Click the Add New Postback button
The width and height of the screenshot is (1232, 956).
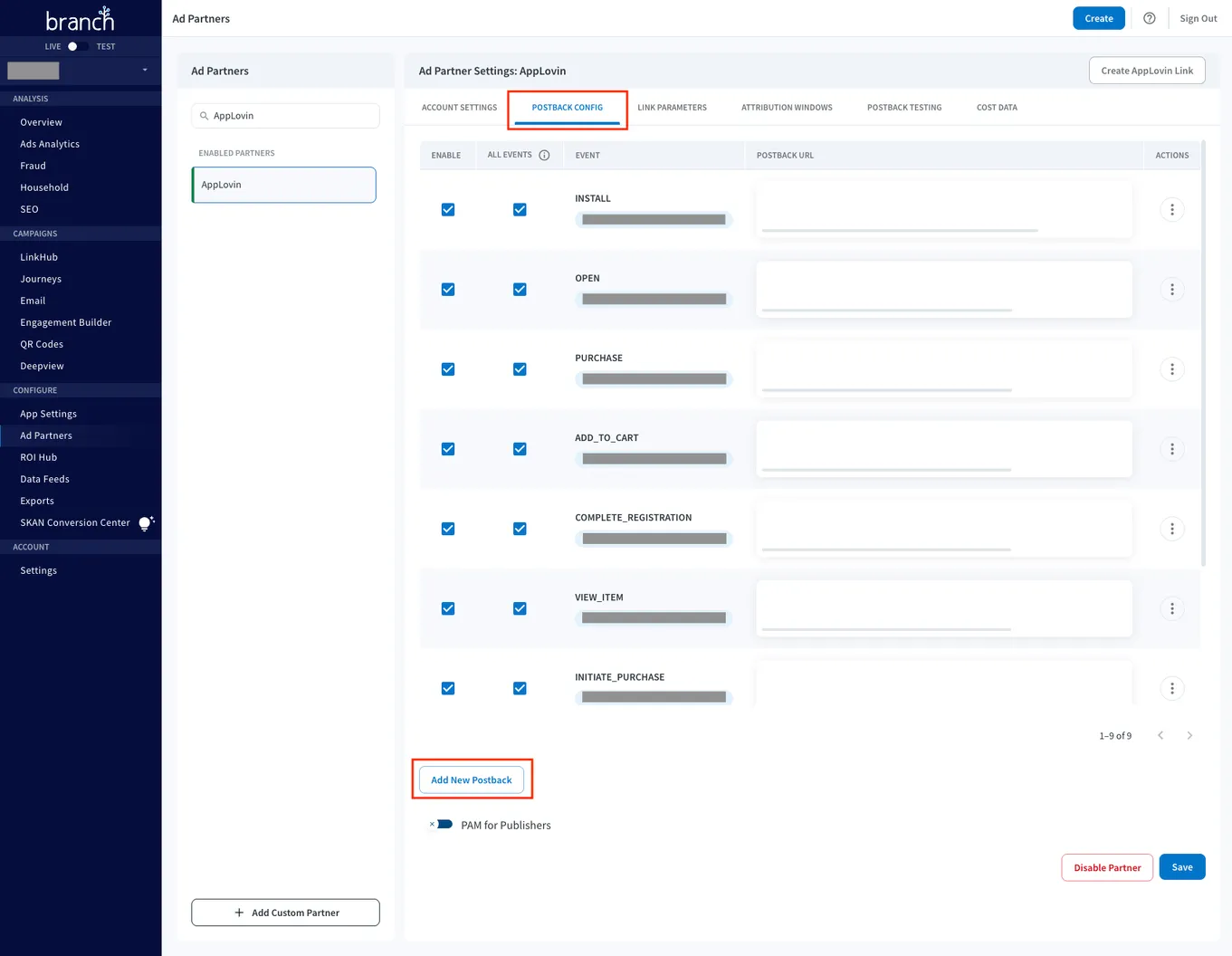coord(472,779)
